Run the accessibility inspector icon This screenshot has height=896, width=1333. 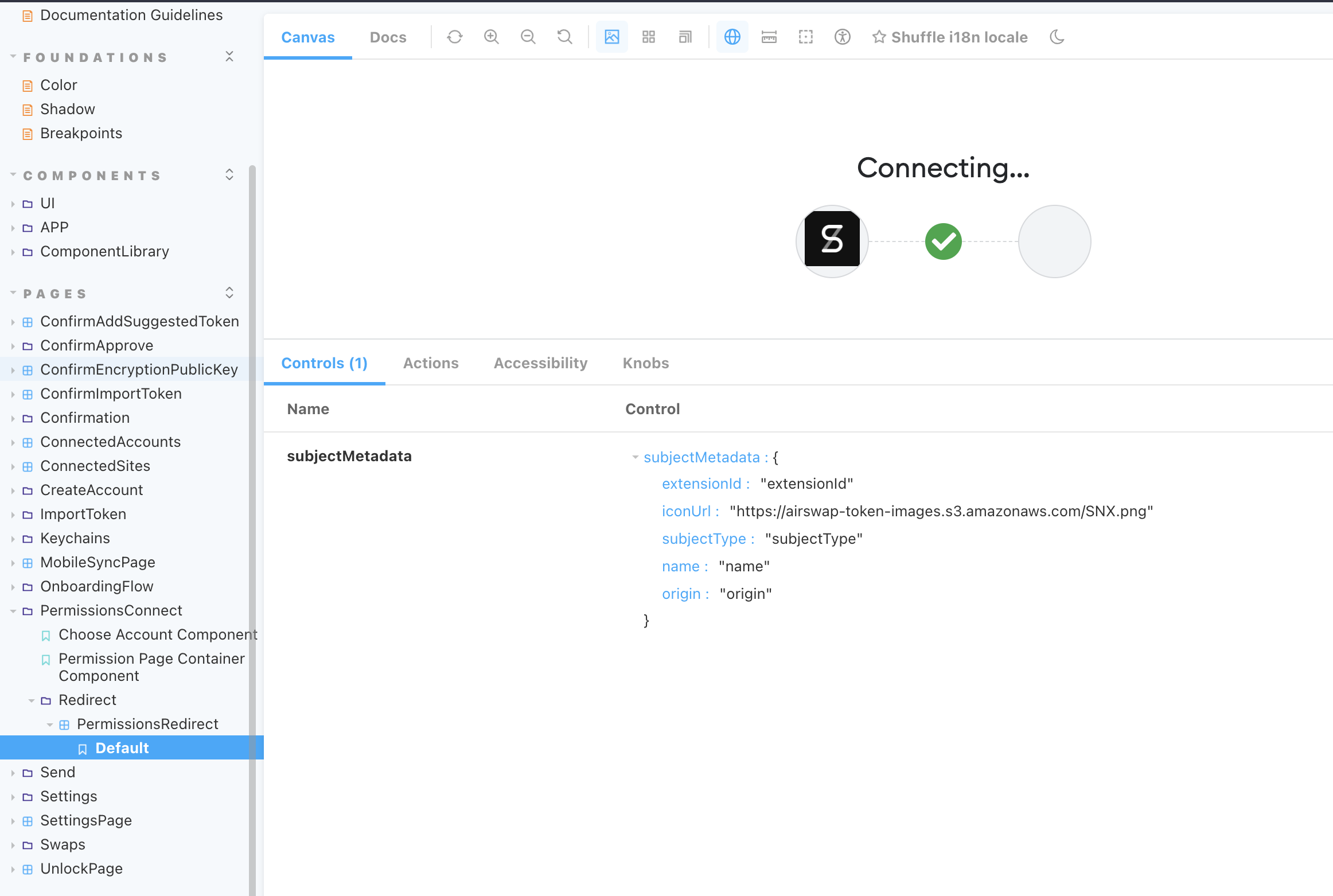843,36
